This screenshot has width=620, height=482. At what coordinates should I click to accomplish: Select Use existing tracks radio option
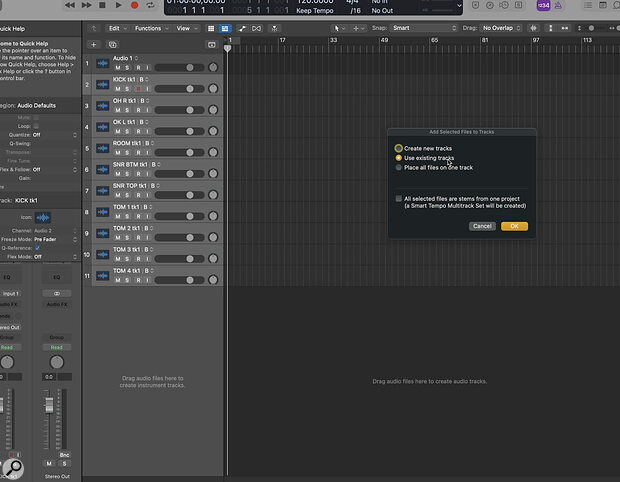399,158
